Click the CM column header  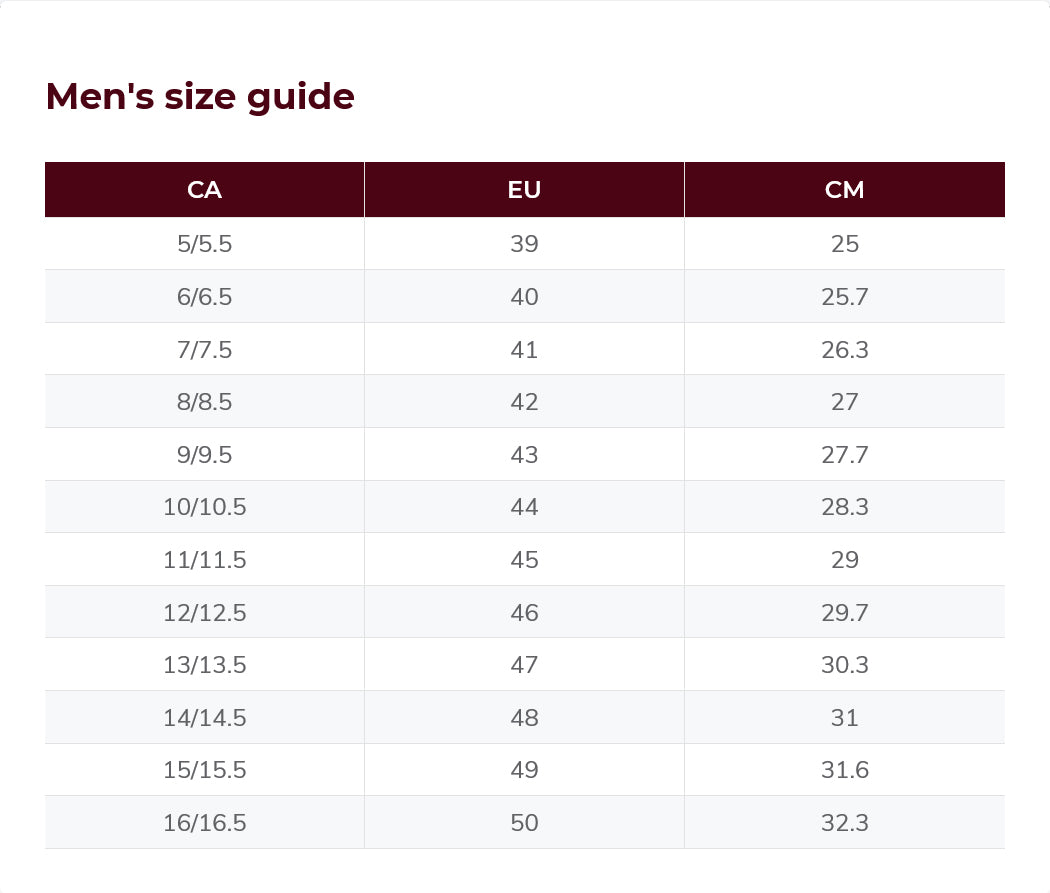(844, 190)
